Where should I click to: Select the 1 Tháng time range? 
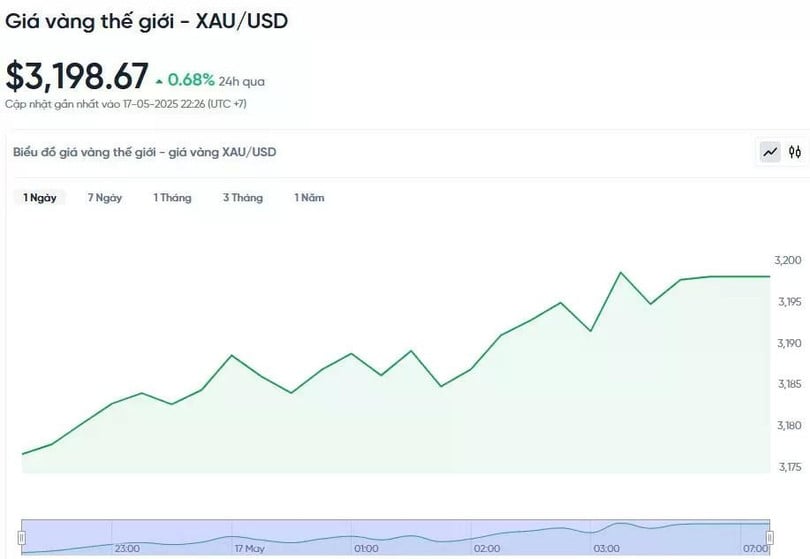tap(172, 197)
